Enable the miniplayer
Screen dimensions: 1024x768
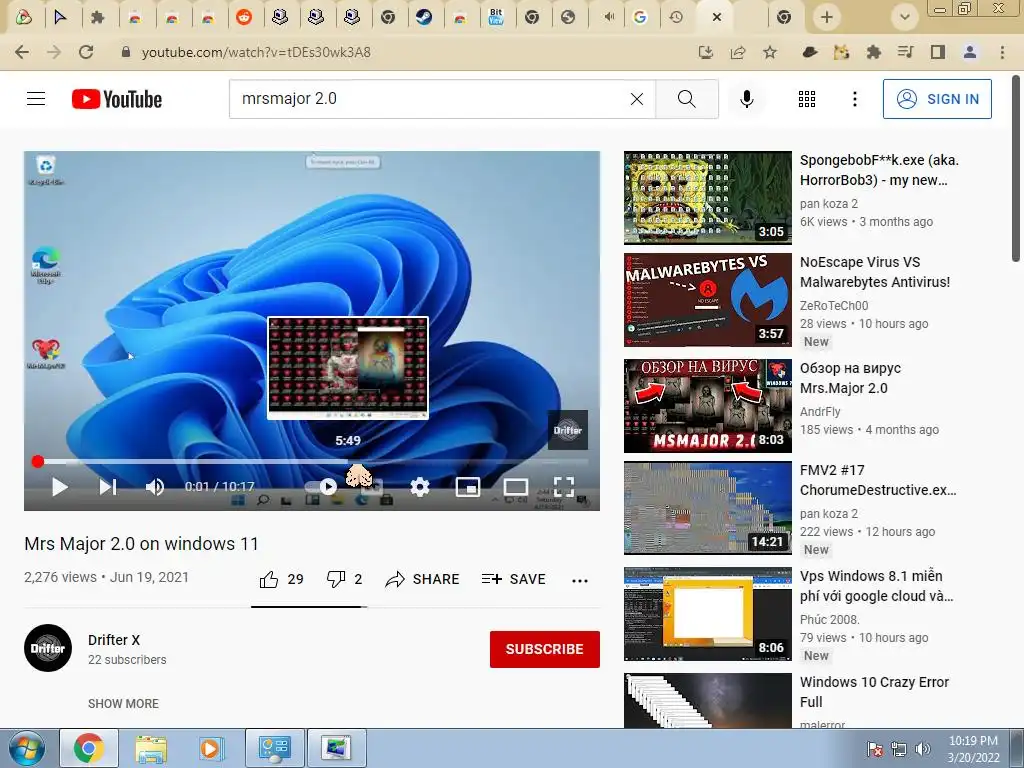[468, 487]
